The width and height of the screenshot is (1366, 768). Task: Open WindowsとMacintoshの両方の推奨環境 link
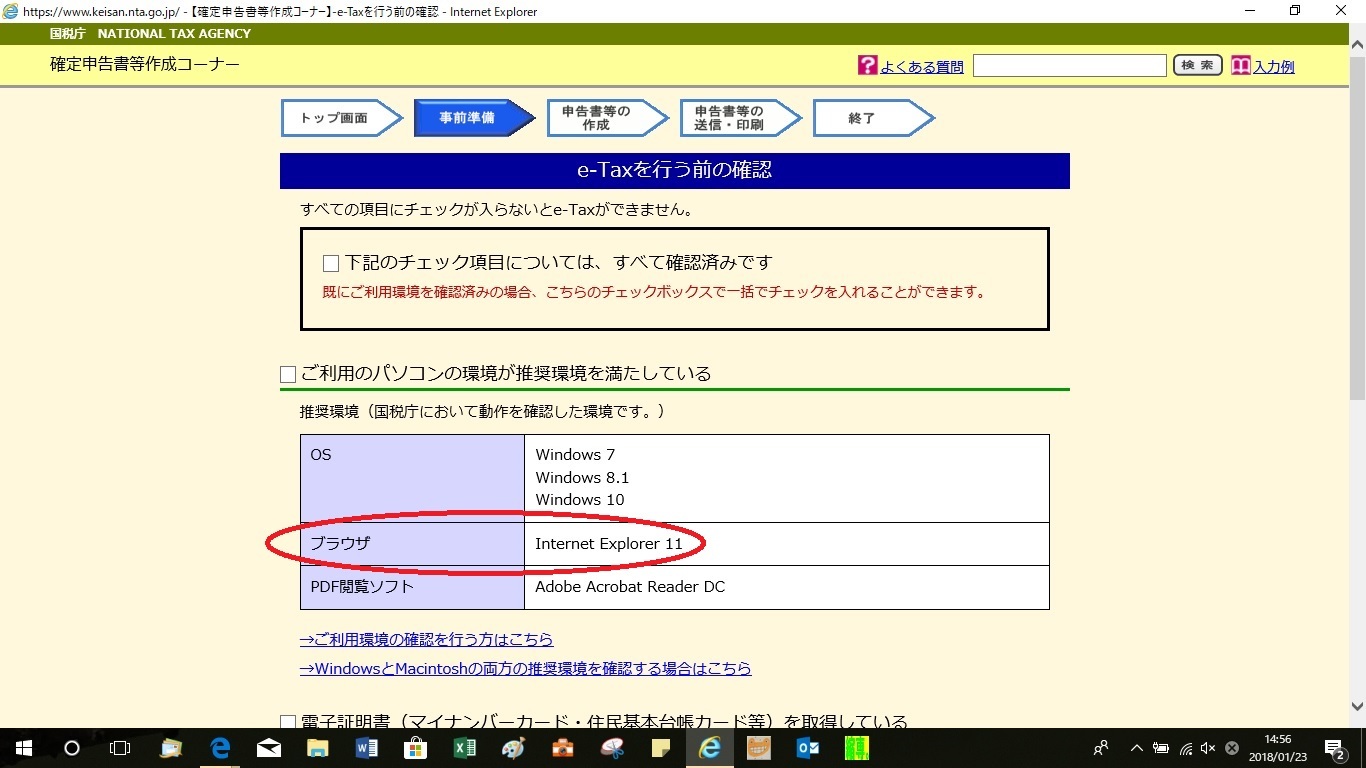point(525,669)
